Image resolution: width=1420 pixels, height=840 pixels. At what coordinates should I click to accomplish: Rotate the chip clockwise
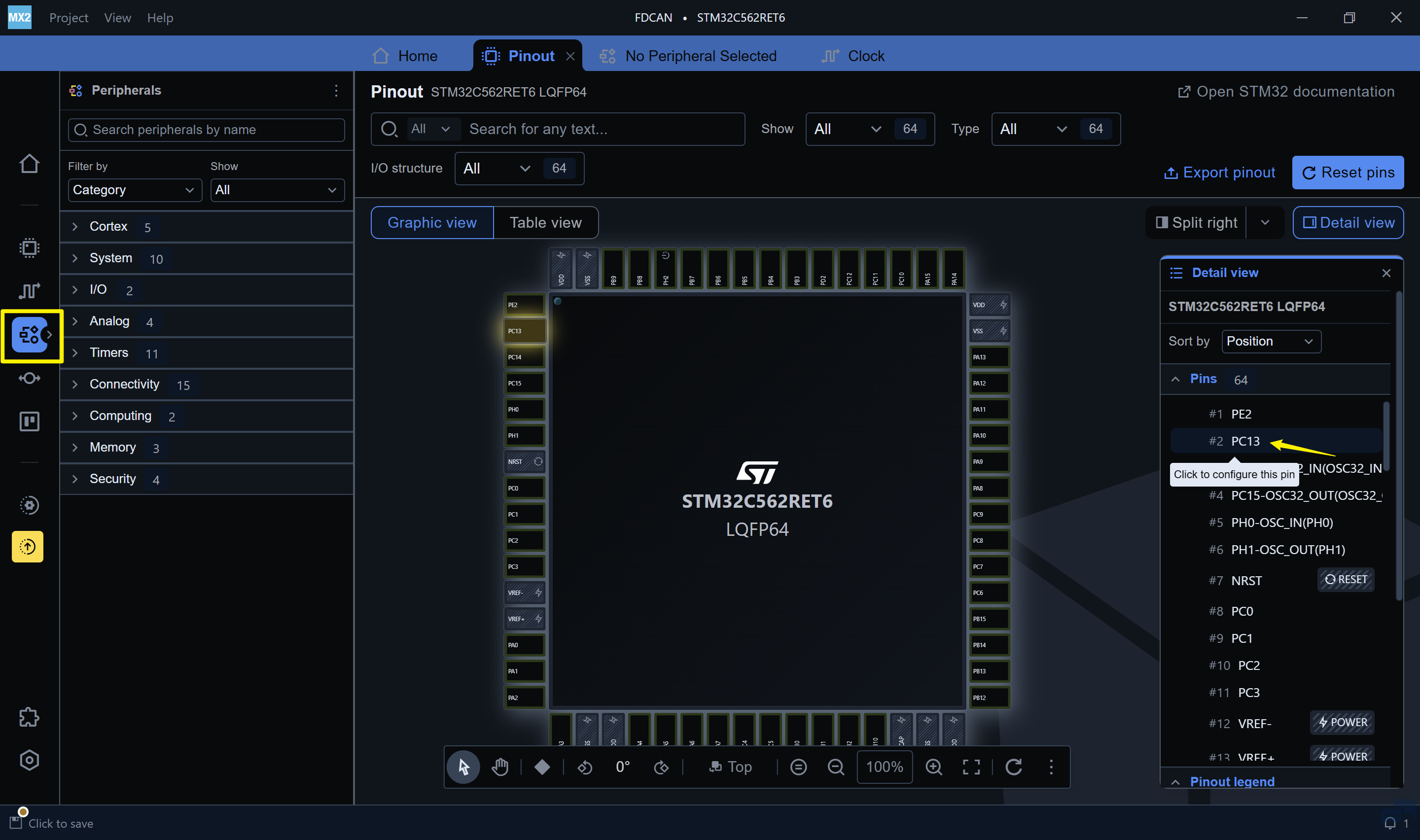pyautogui.click(x=661, y=767)
